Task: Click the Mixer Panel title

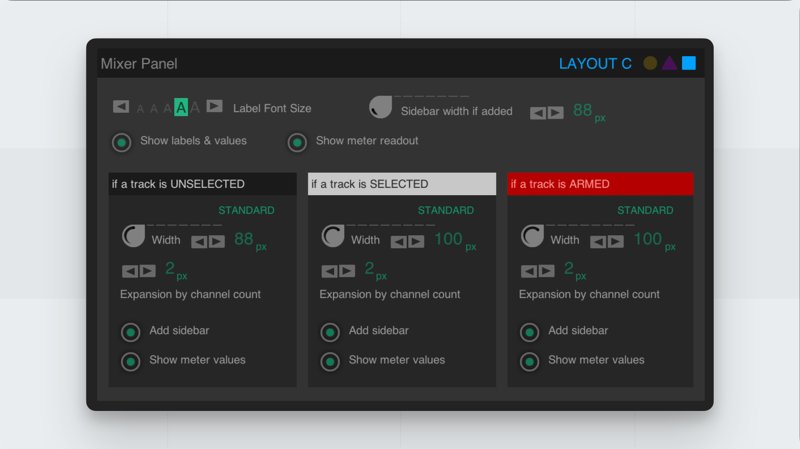Action: click(x=139, y=64)
